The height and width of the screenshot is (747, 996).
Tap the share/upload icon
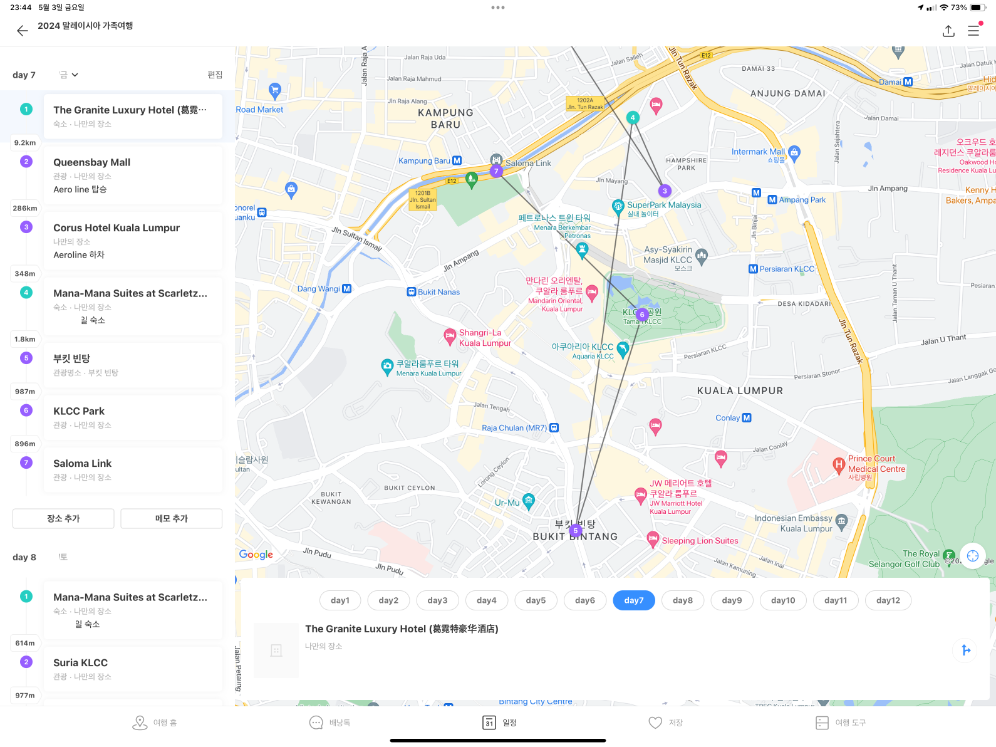[948, 30]
